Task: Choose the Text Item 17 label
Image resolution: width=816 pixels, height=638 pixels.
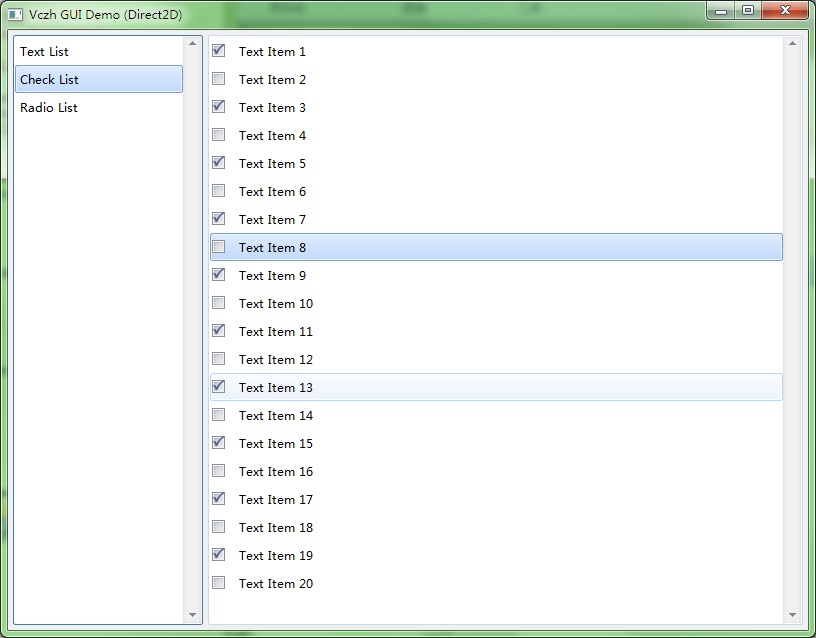Action: pos(276,500)
